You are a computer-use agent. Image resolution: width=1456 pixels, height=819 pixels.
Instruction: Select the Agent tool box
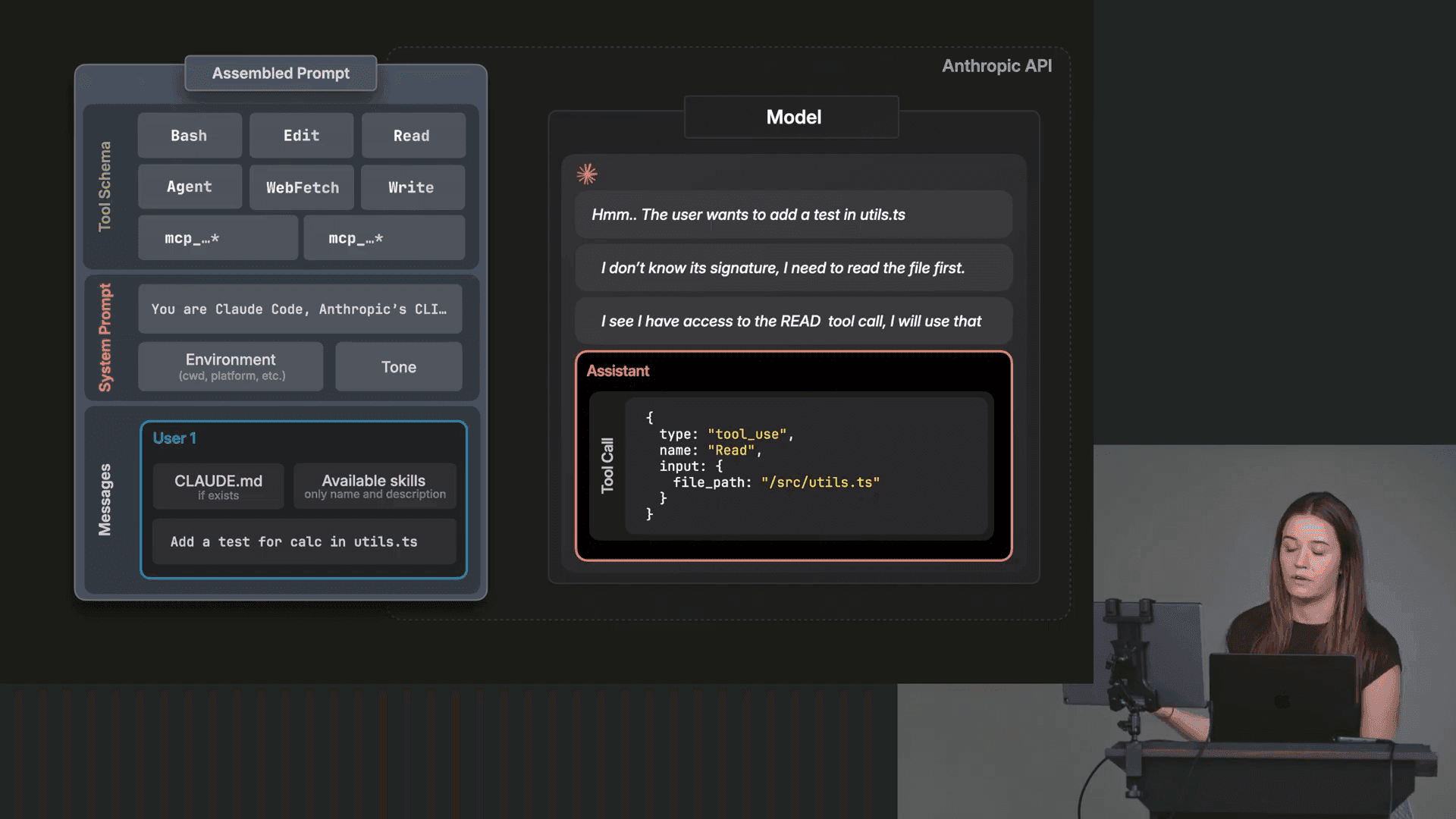pos(190,187)
